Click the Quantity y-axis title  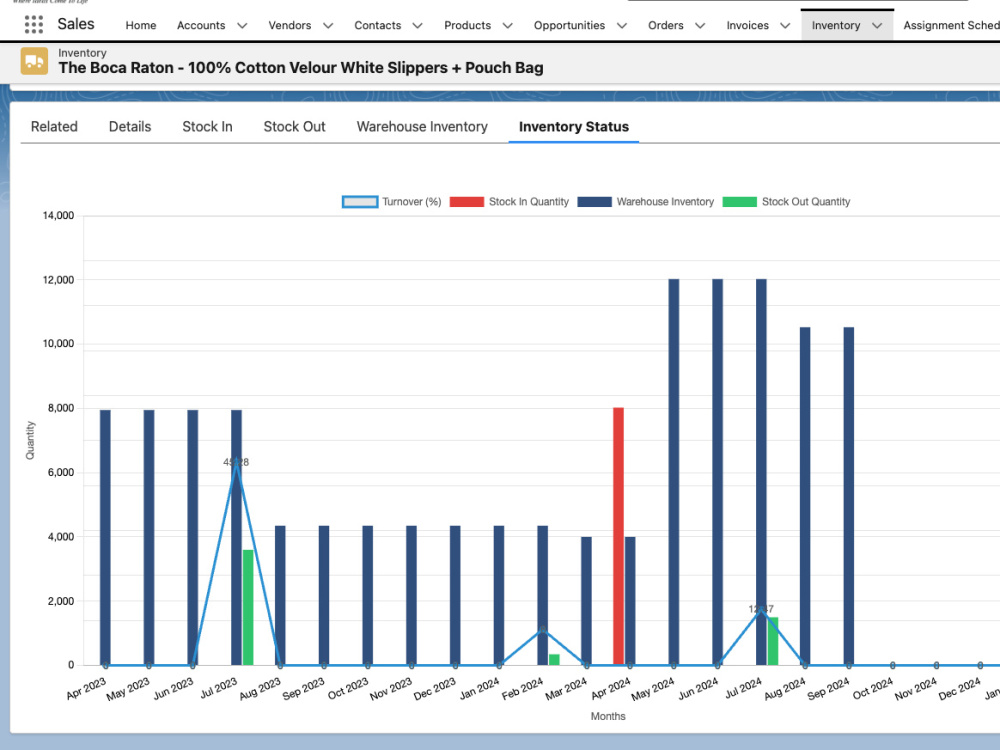(30, 440)
